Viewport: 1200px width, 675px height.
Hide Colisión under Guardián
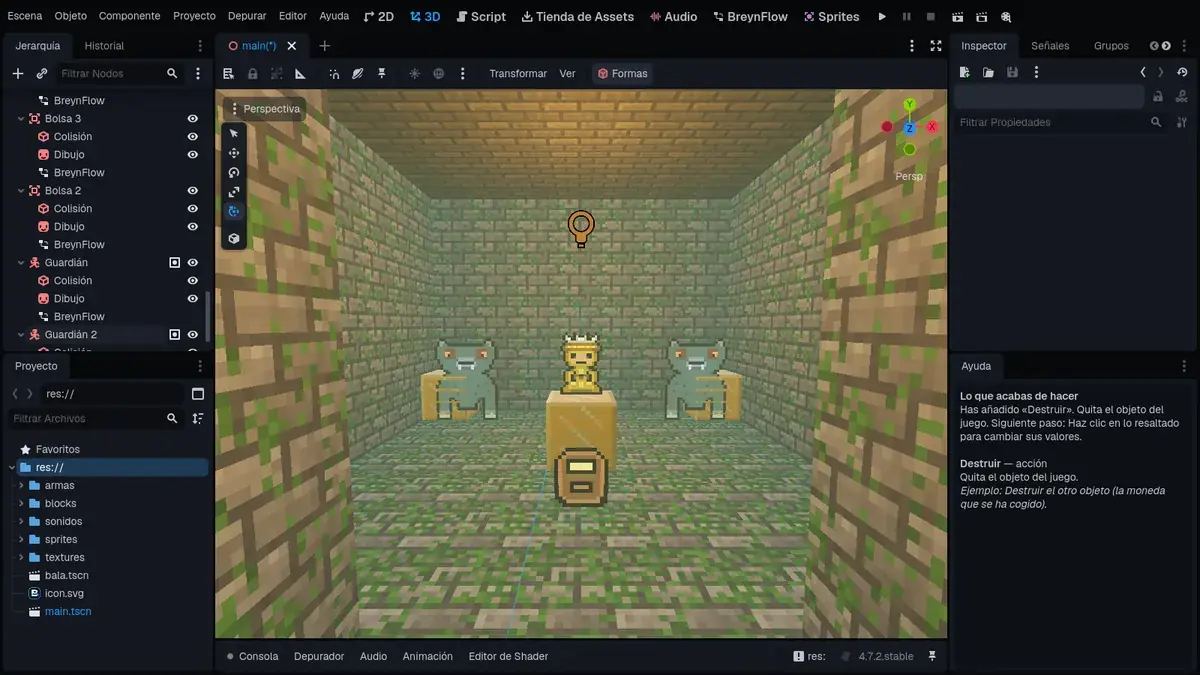[193, 281]
